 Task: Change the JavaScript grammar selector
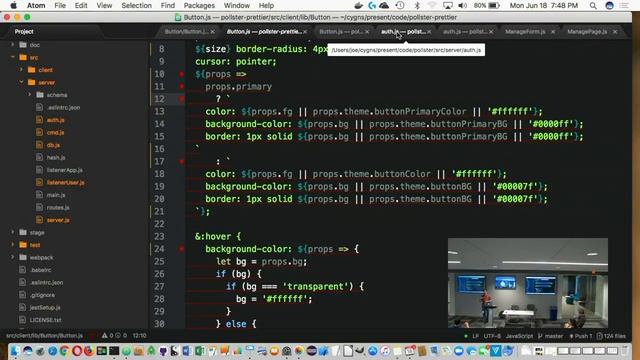coord(519,336)
